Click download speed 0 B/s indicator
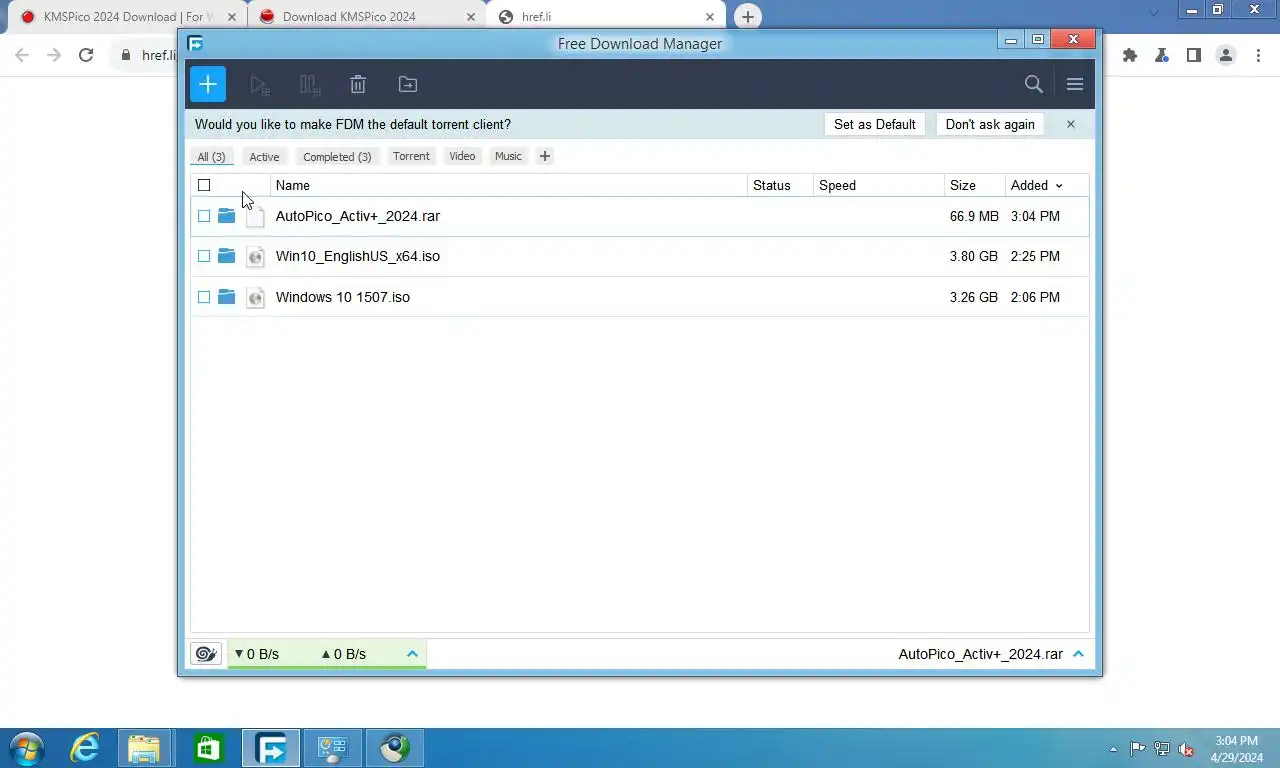Viewport: 1280px width, 768px height. click(x=257, y=654)
